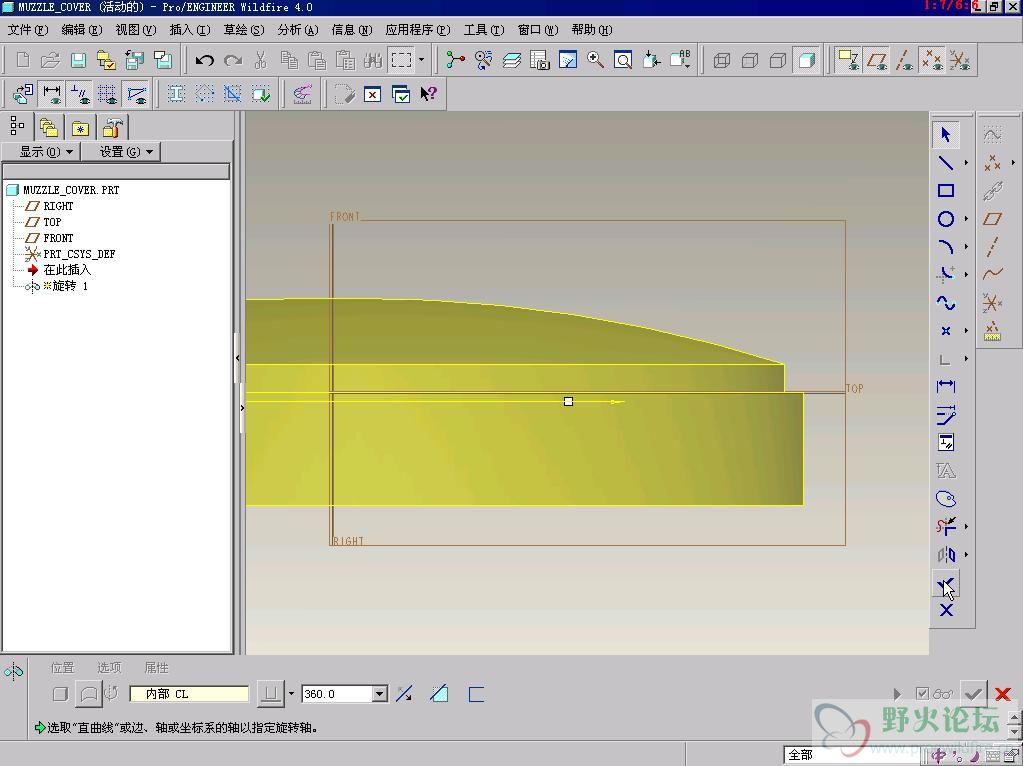1023x766 pixels.
Task: Open the angle value 360.0 dropdown
Action: 380,694
